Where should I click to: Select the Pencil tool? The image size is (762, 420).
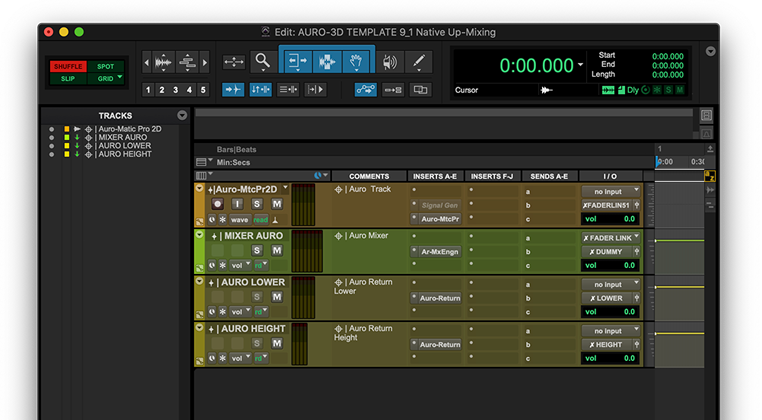coord(418,62)
